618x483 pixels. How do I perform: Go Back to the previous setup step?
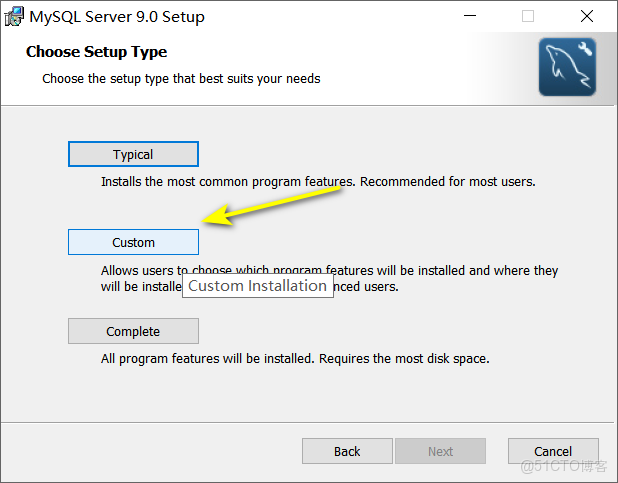coord(347,451)
